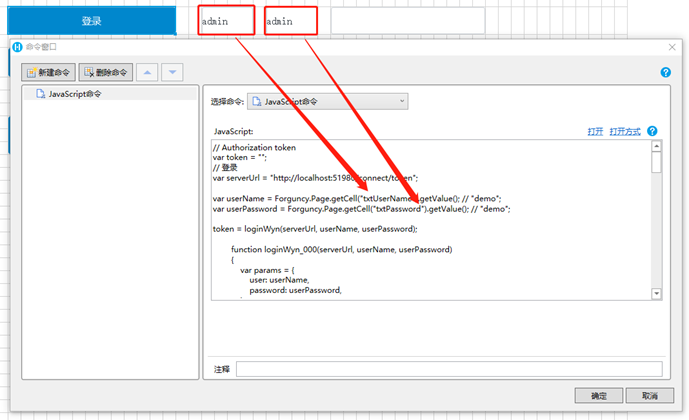Move command down with down arrow button
The height and width of the screenshot is (420, 689).
pyautogui.click(x=172, y=72)
